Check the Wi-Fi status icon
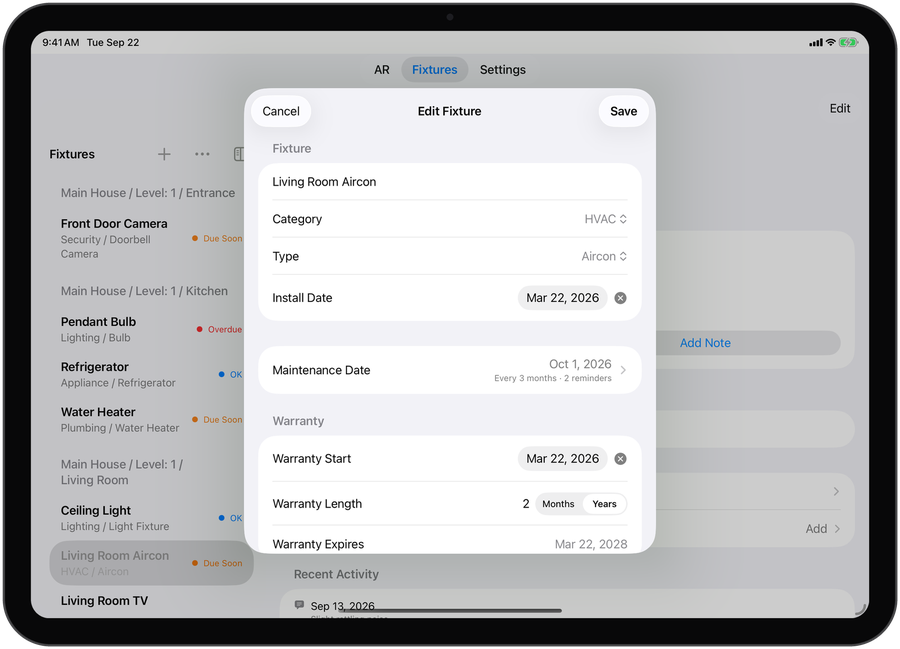This screenshot has width=900, height=649. [830, 42]
